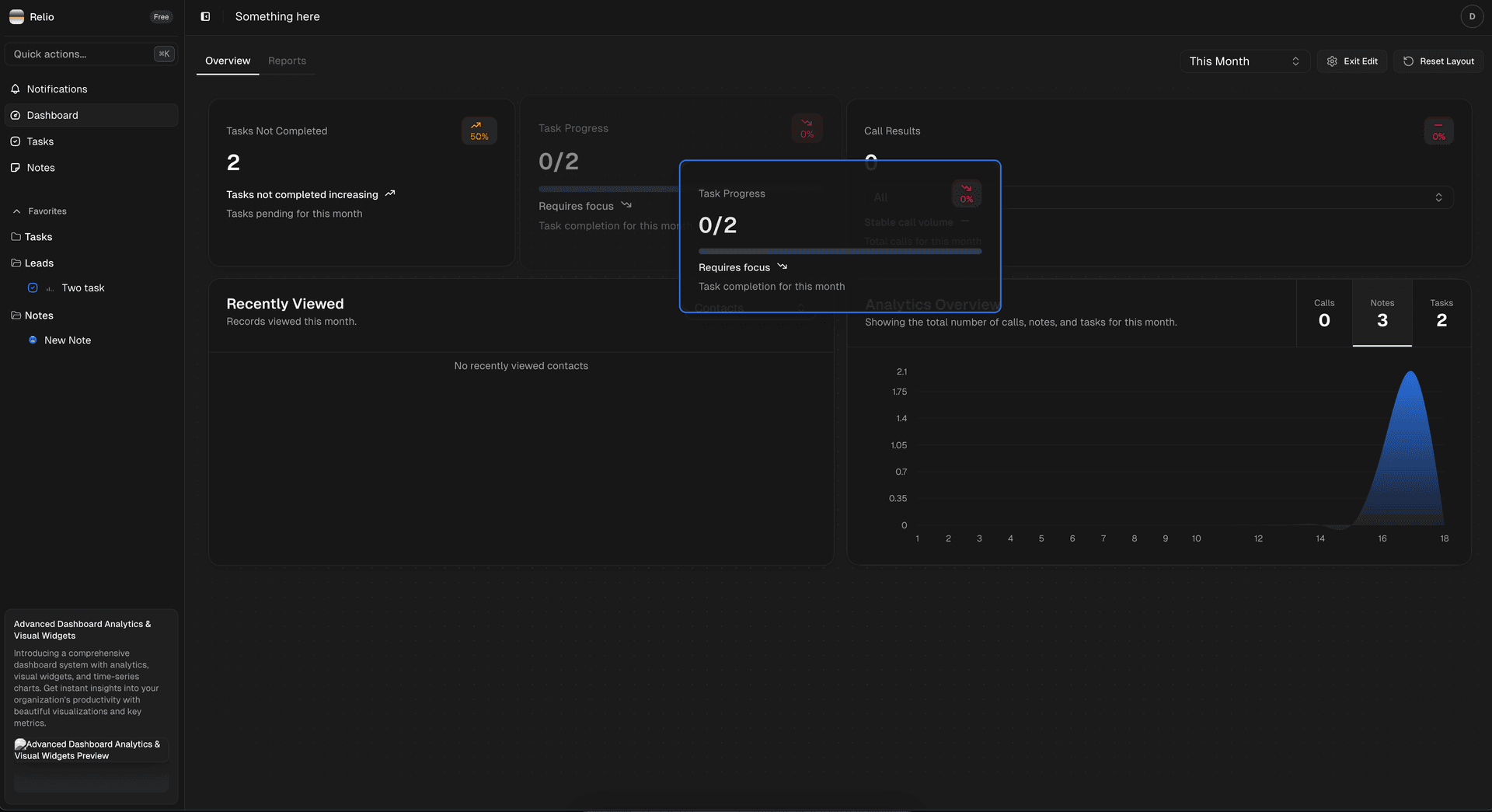The height and width of the screenshot is (812, 1492).
Task: Click the Something here page title
Action: click(277, 16)
